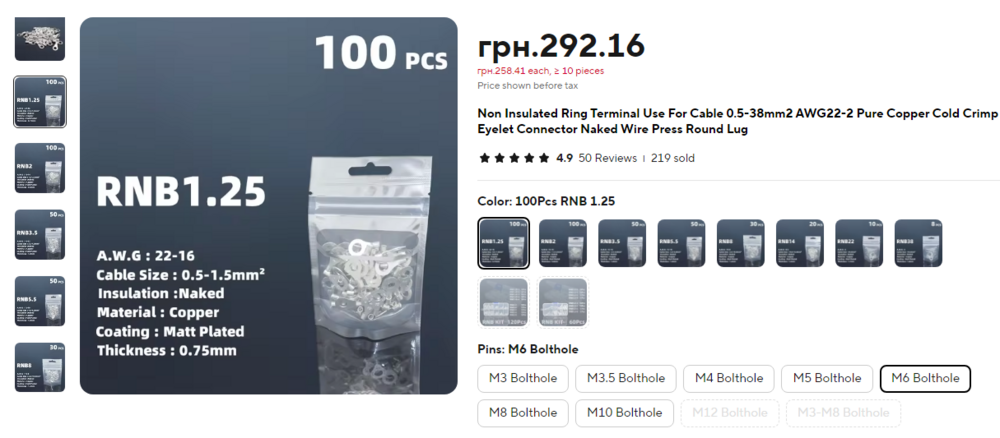1000x438 pixels.
Task: Pick the RNB14 20pcs variant swatch
Action: (x=800, y=243)
